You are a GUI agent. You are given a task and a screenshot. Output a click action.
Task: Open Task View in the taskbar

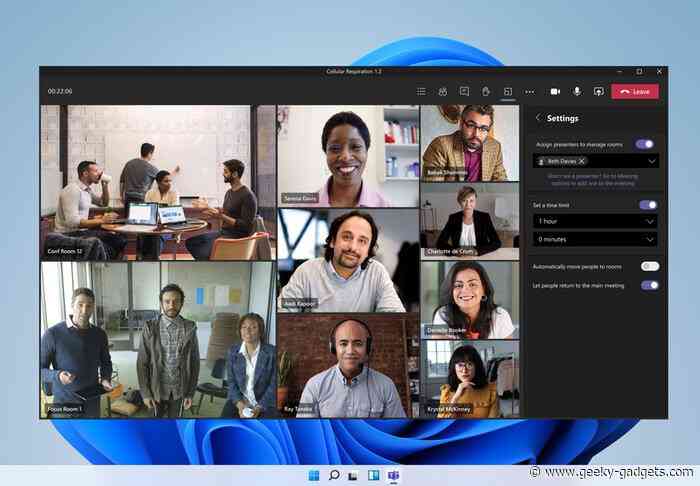[353, 476]
